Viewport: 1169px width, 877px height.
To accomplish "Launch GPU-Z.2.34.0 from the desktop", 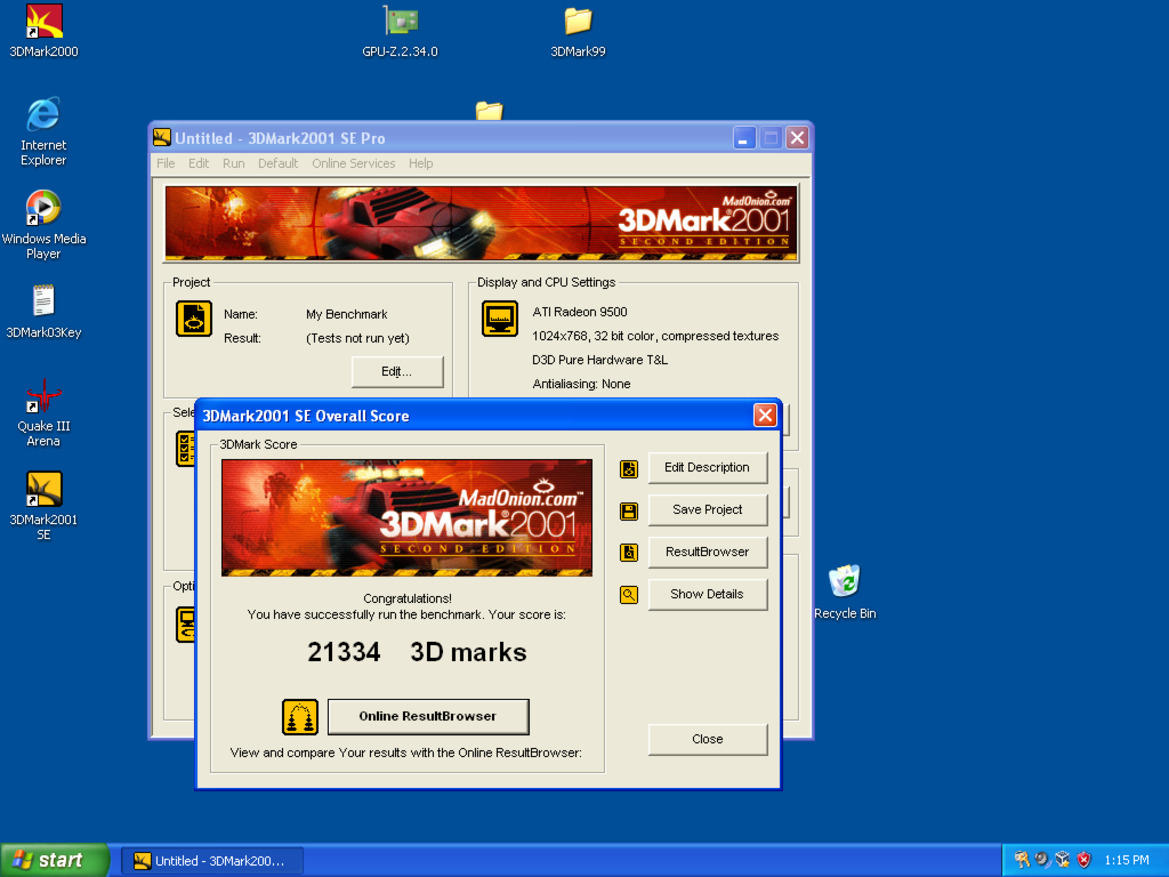I will 400,31.
